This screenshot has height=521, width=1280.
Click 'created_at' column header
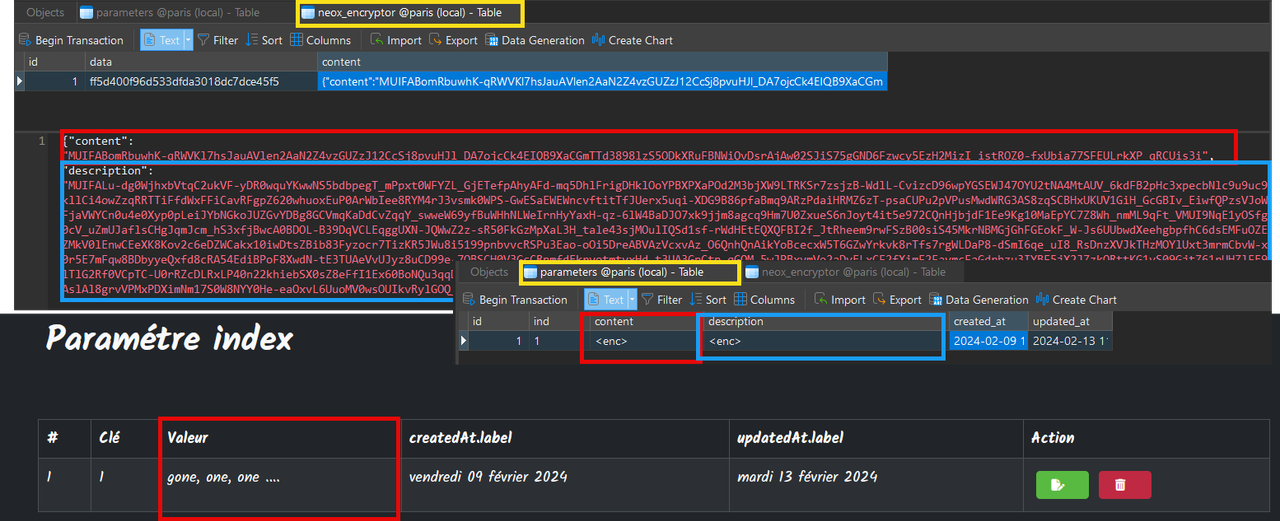988,321
